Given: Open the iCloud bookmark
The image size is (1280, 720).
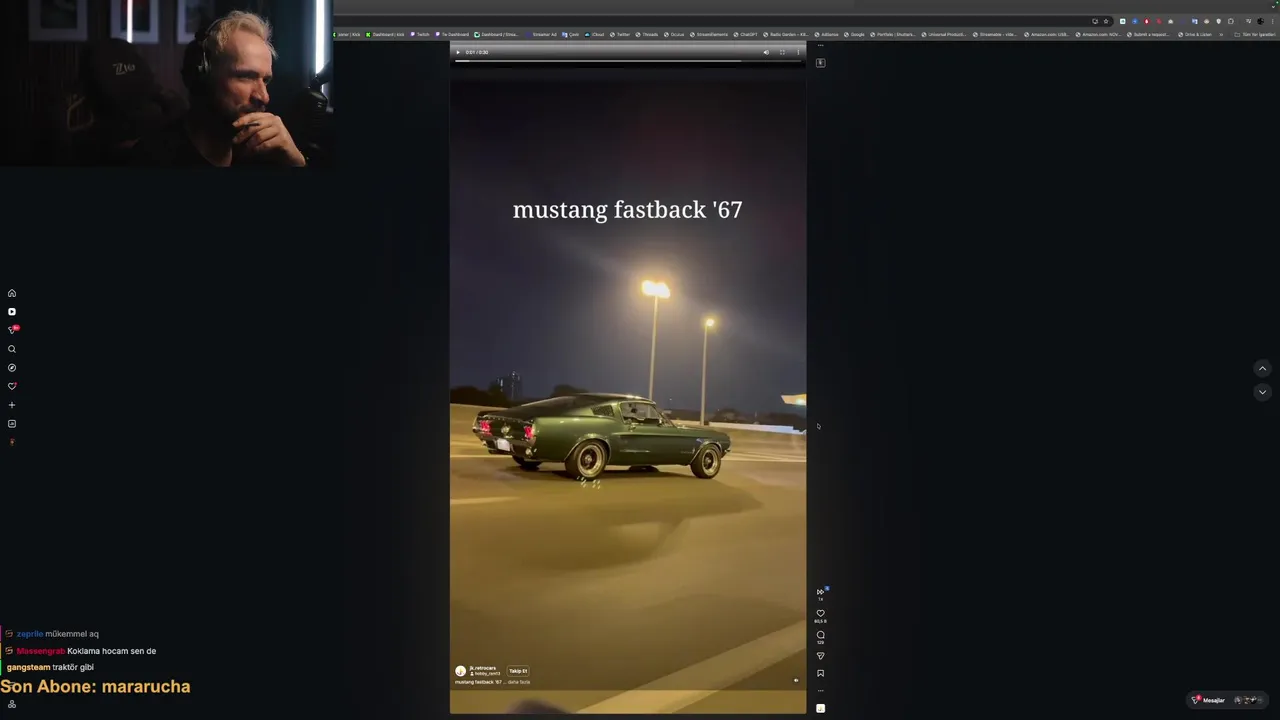Looking at the screenshot, I should [595, 34].
